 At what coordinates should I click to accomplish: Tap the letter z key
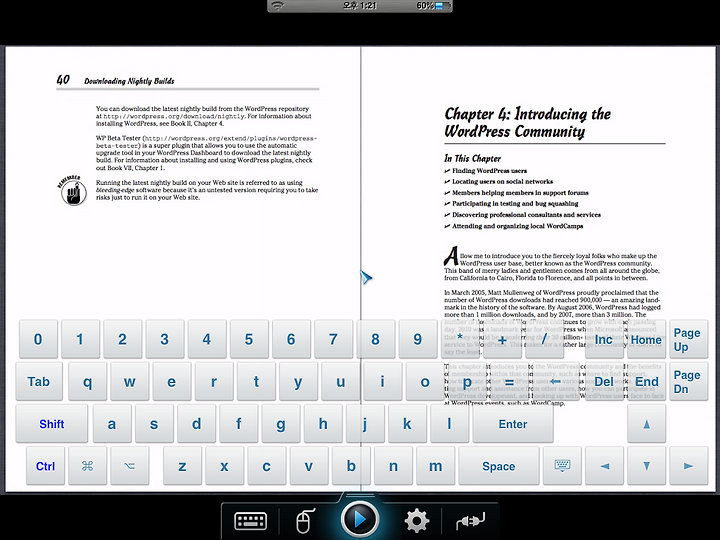tap(182, 466)
